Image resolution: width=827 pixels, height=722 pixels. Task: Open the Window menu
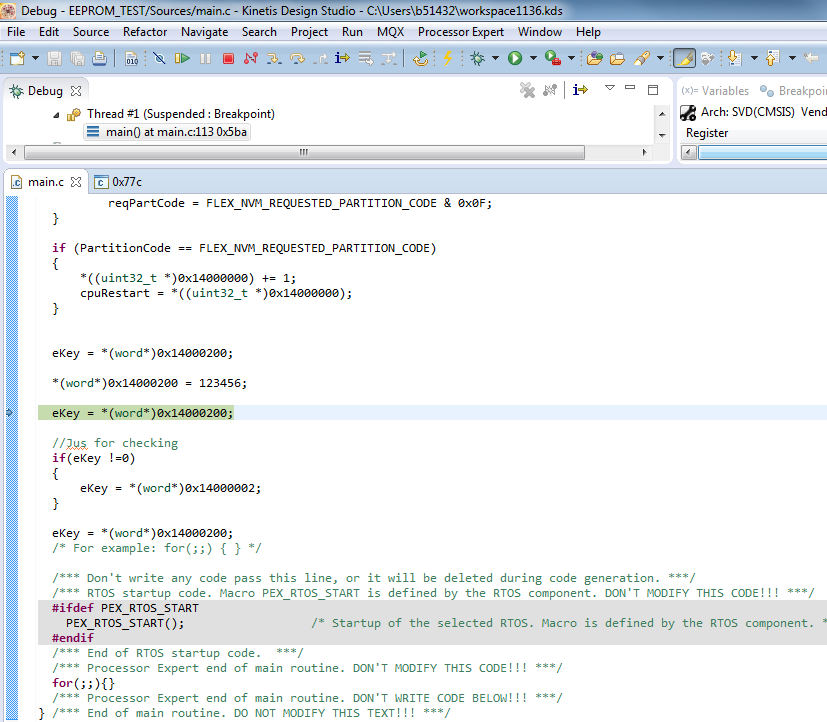coord(540,32)
